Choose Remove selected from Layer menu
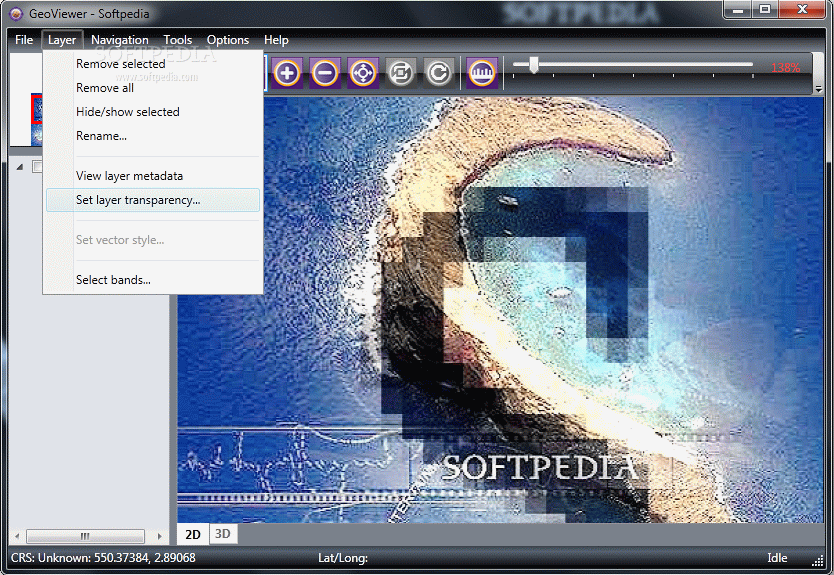Image resolution: width=834 pixels, height=575 pixels. tap(153, 64)
